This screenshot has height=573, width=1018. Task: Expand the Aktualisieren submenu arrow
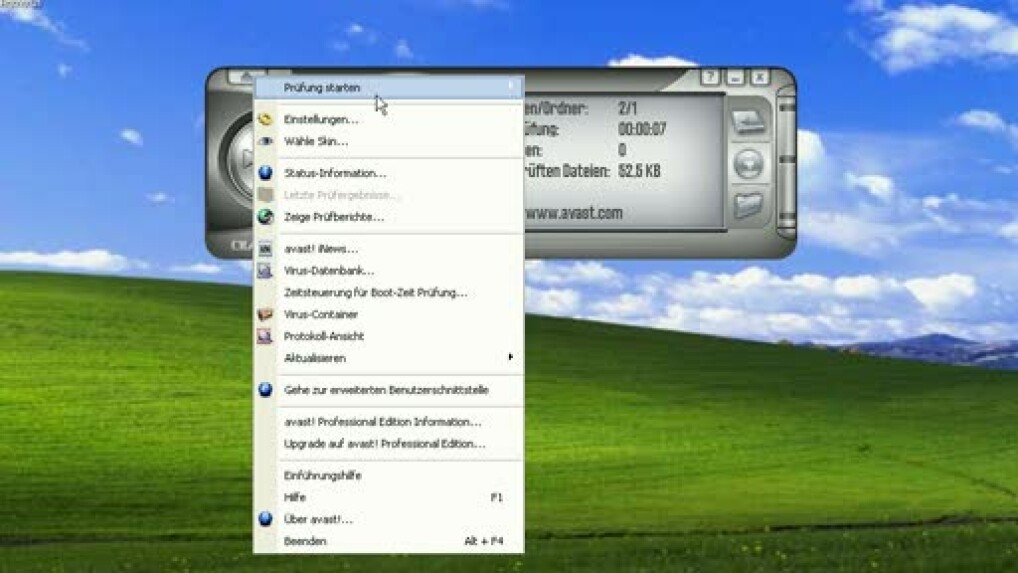click(510, 358)
